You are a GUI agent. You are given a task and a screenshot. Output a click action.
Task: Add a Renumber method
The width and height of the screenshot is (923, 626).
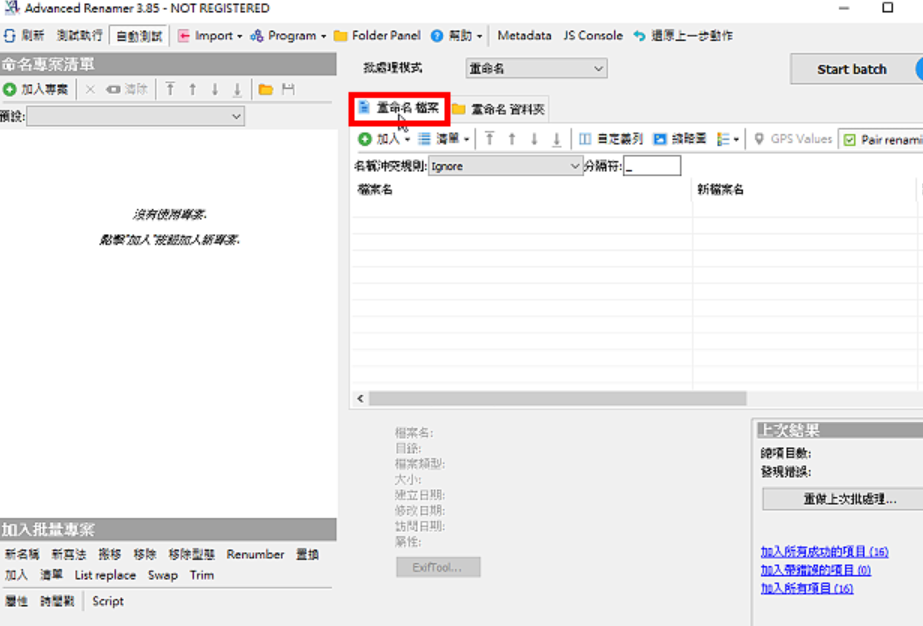(x=255, y=555)
